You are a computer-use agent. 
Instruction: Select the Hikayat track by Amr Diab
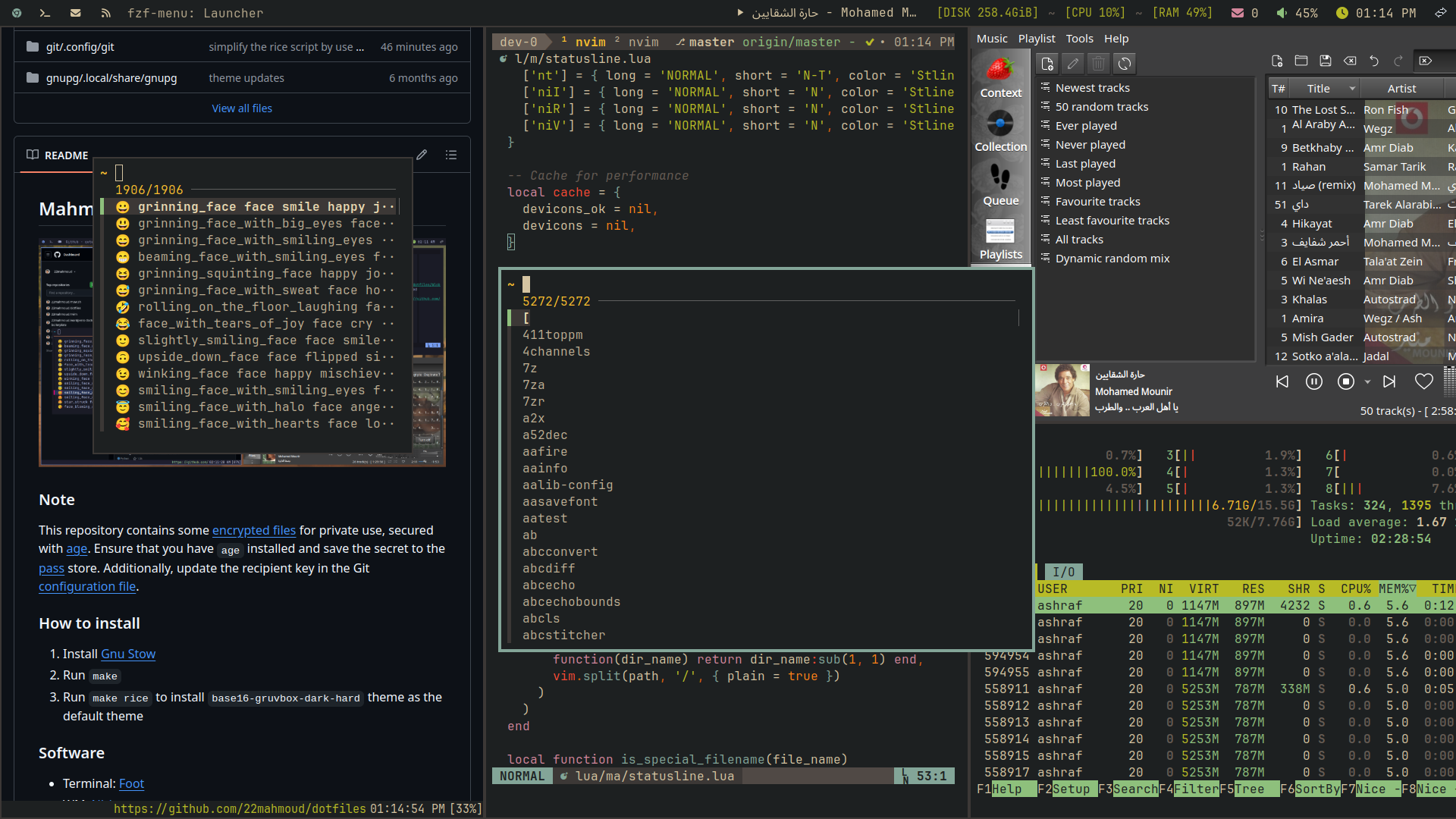tap(1361, 224)
